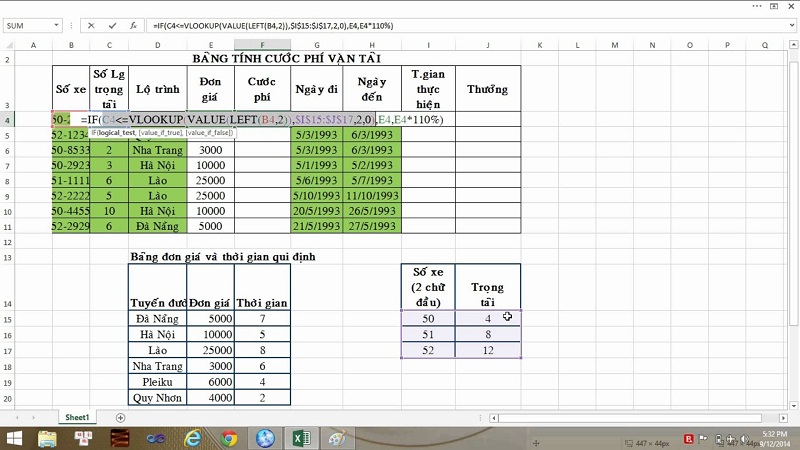Click 'Bảng đơn giá và thời gian qui định' heading
Screen dimensions: 800x450
(222, 257)
